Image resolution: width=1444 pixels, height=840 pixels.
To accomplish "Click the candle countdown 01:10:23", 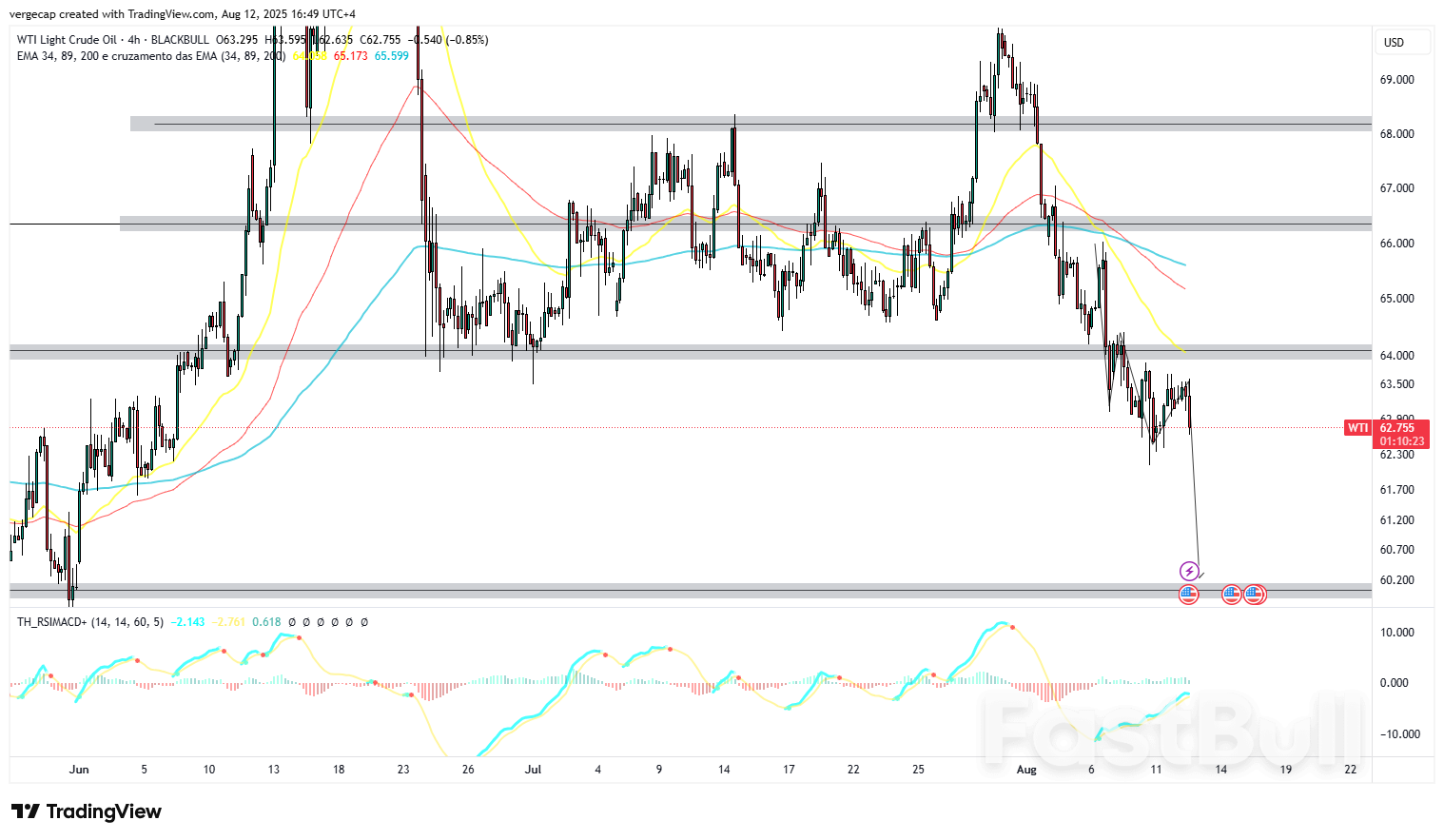I will (1402, 441).
